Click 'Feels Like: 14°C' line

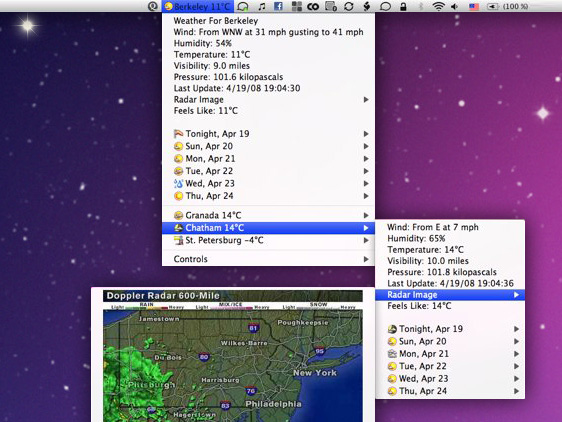click(419, 306)
